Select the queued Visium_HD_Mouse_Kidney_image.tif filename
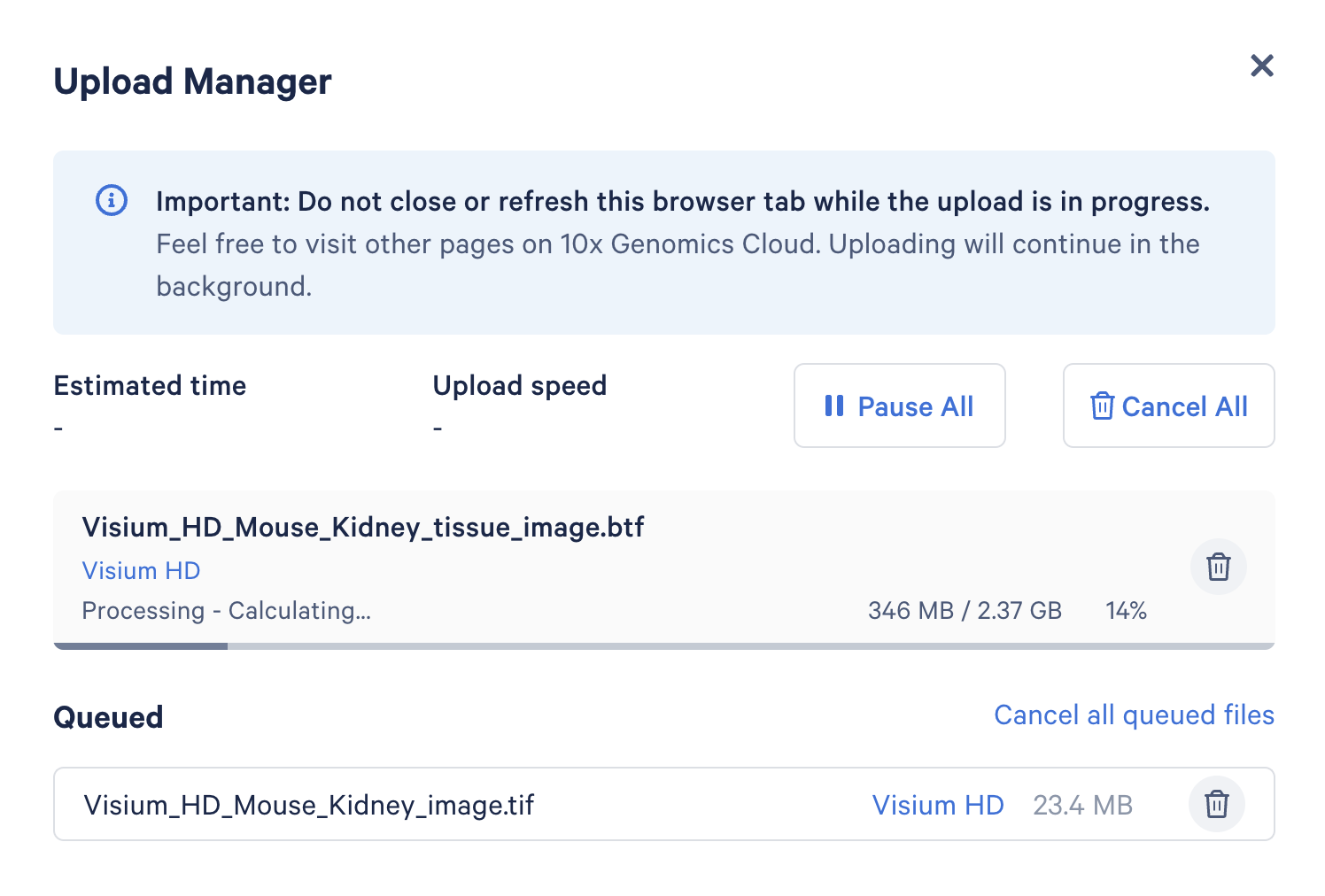 [308, 806]
